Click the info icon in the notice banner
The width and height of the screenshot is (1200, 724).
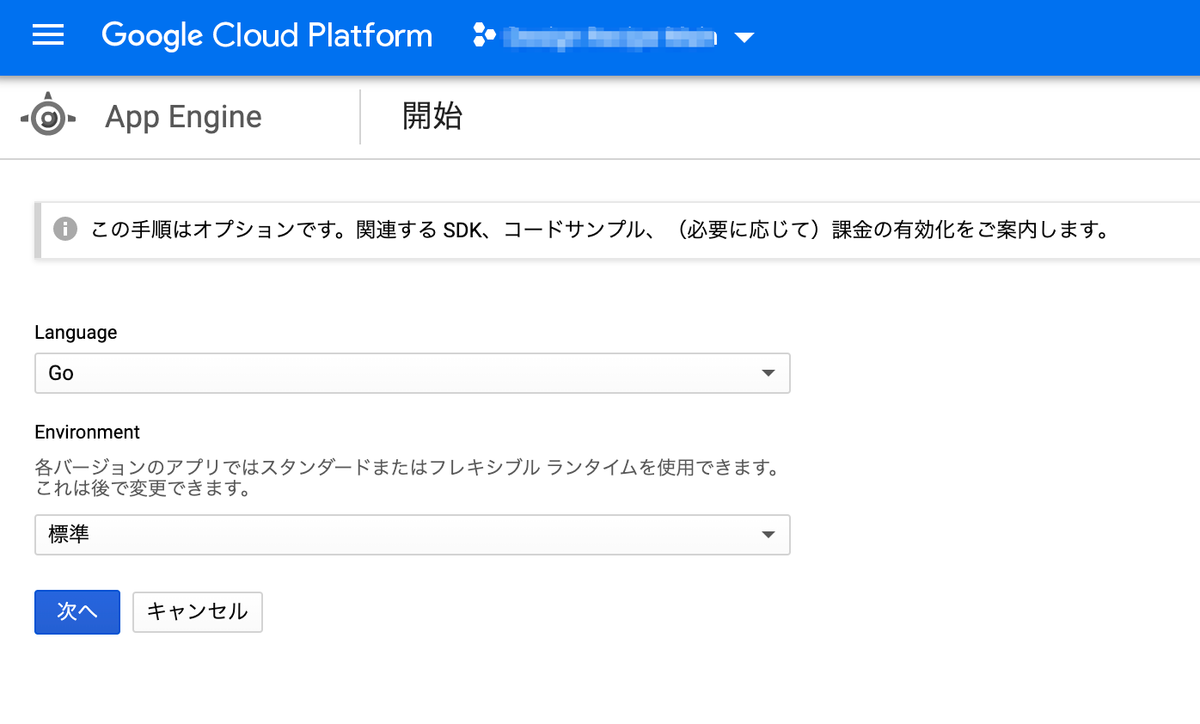pos(65,229)
